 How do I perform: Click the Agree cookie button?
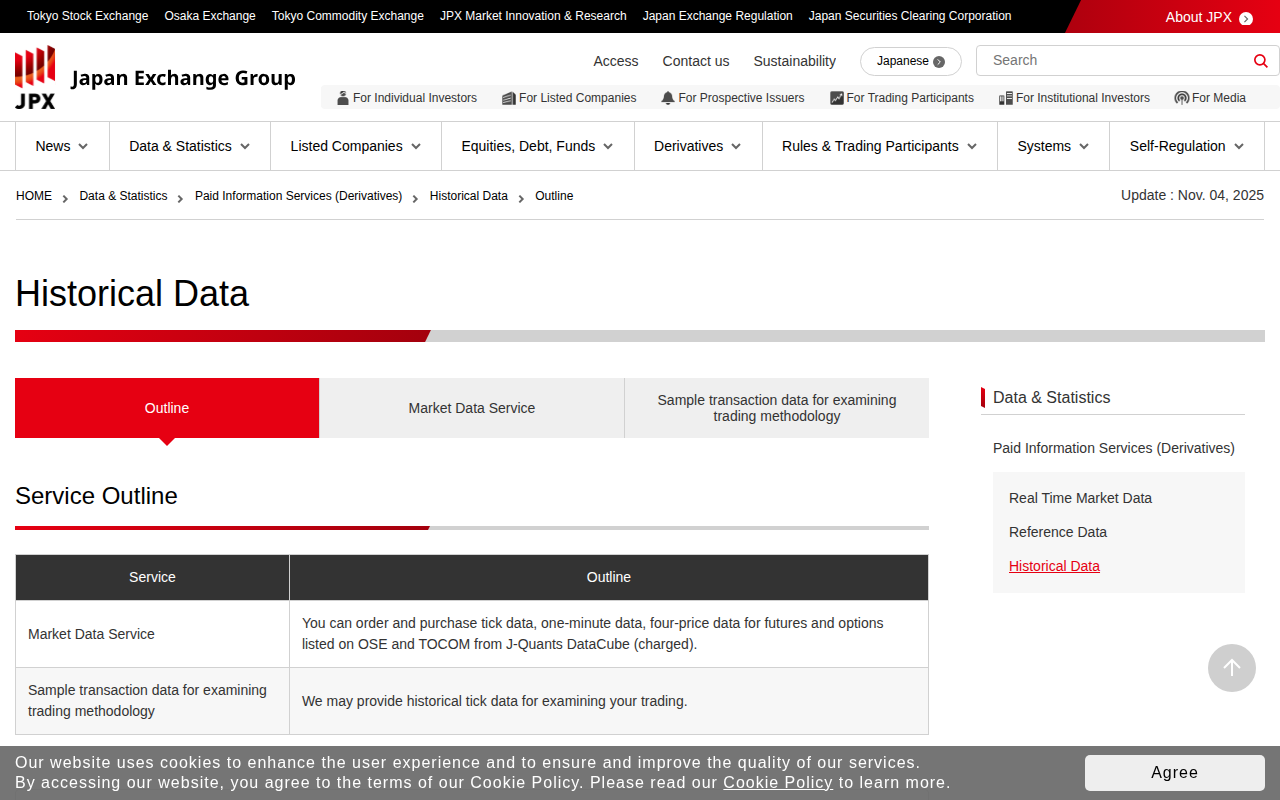(x=1175, y=773)
